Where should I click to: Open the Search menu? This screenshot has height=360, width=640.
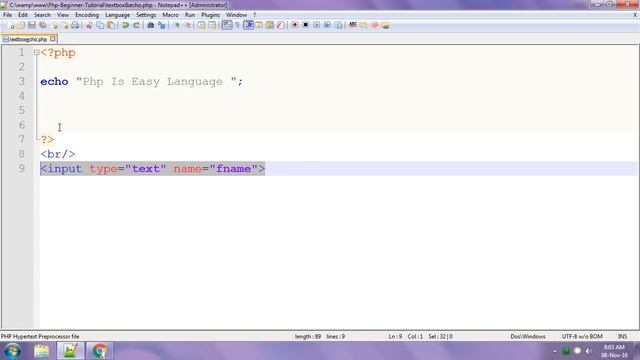(42, 15)
